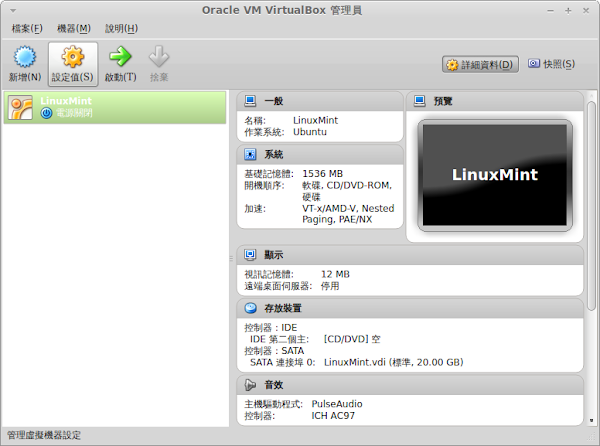Image resolution: width=600 pixels, height=446 pixels.
Task: Select the LinuxMint virtual machine entry
Action: [115, 107]
